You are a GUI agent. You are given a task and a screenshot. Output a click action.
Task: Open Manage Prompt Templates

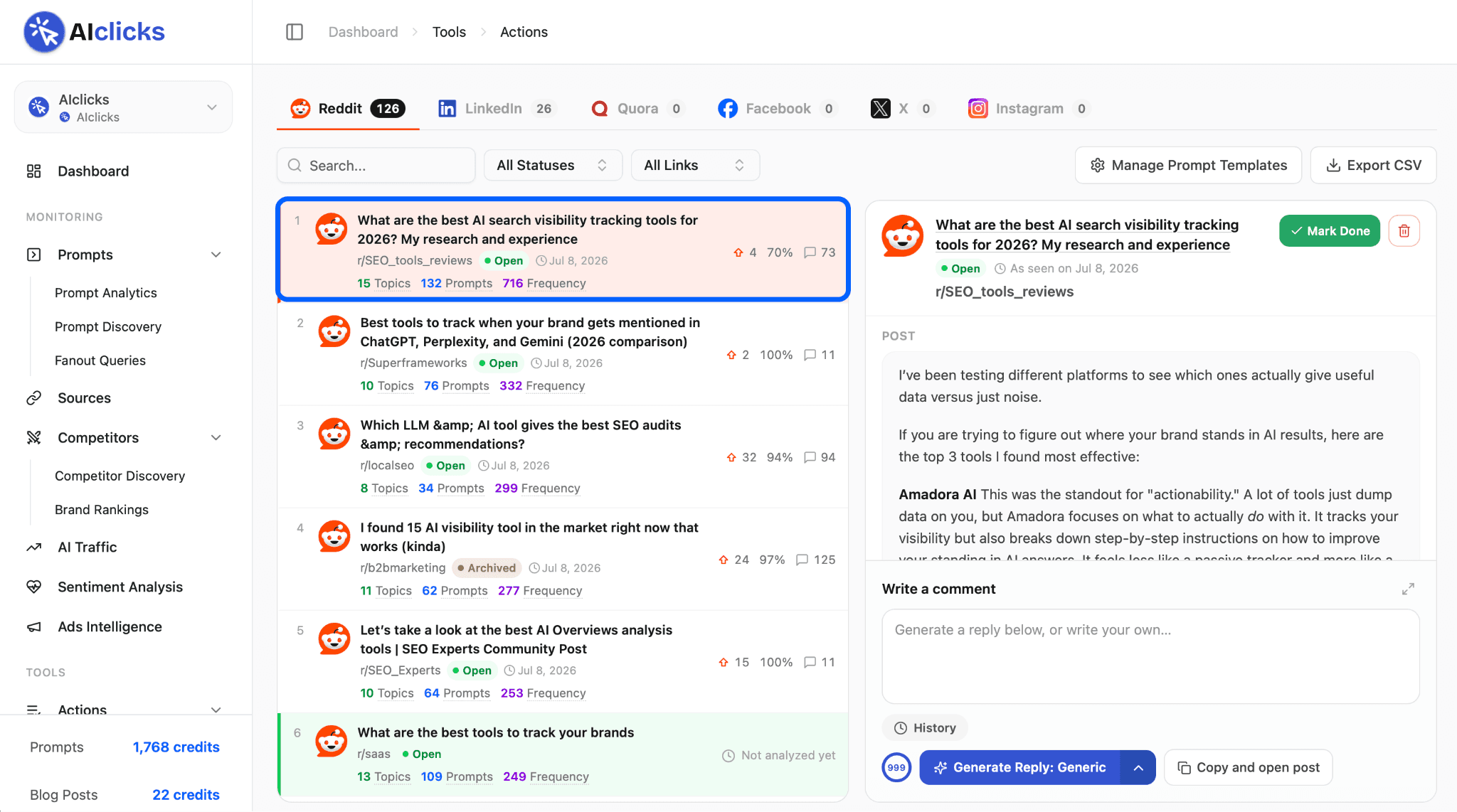[1188, 165]
